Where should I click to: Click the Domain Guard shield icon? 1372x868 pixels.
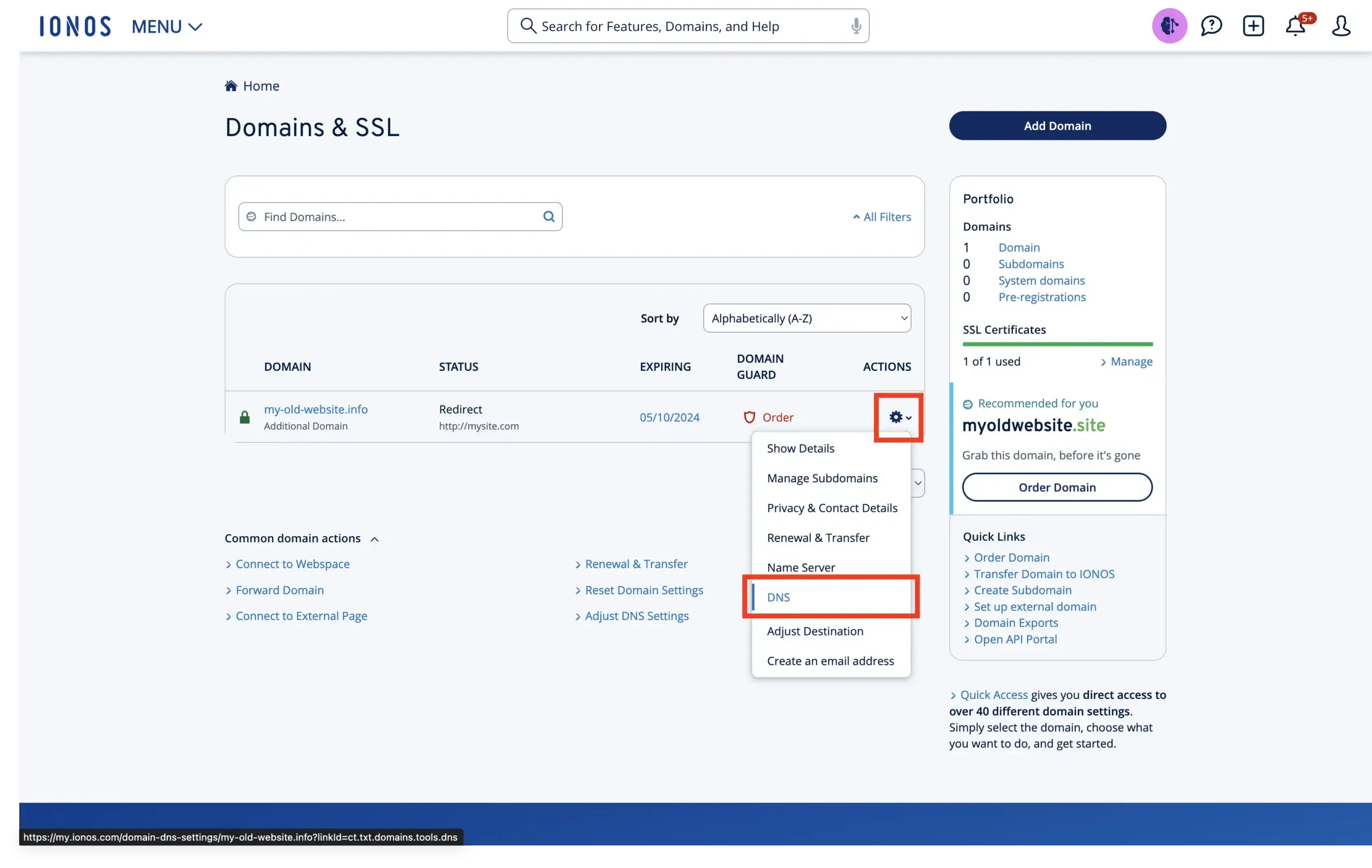[749, 416]
